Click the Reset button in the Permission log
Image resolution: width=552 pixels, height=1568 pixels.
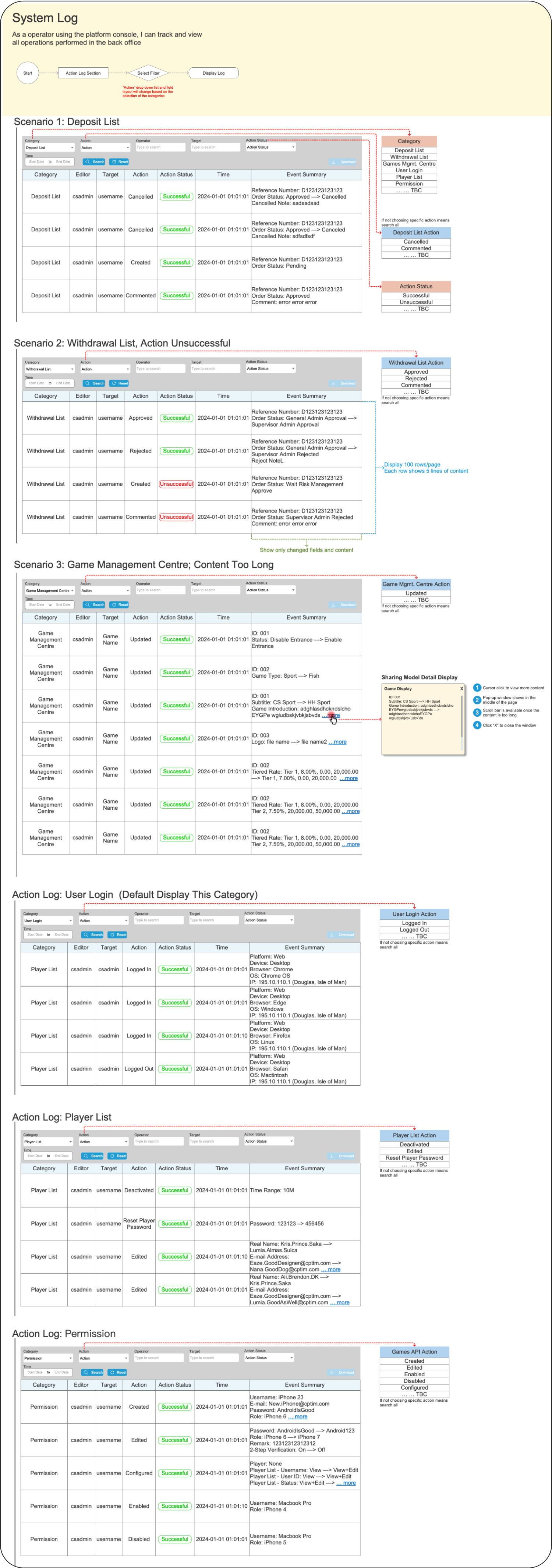point(117,1372)
